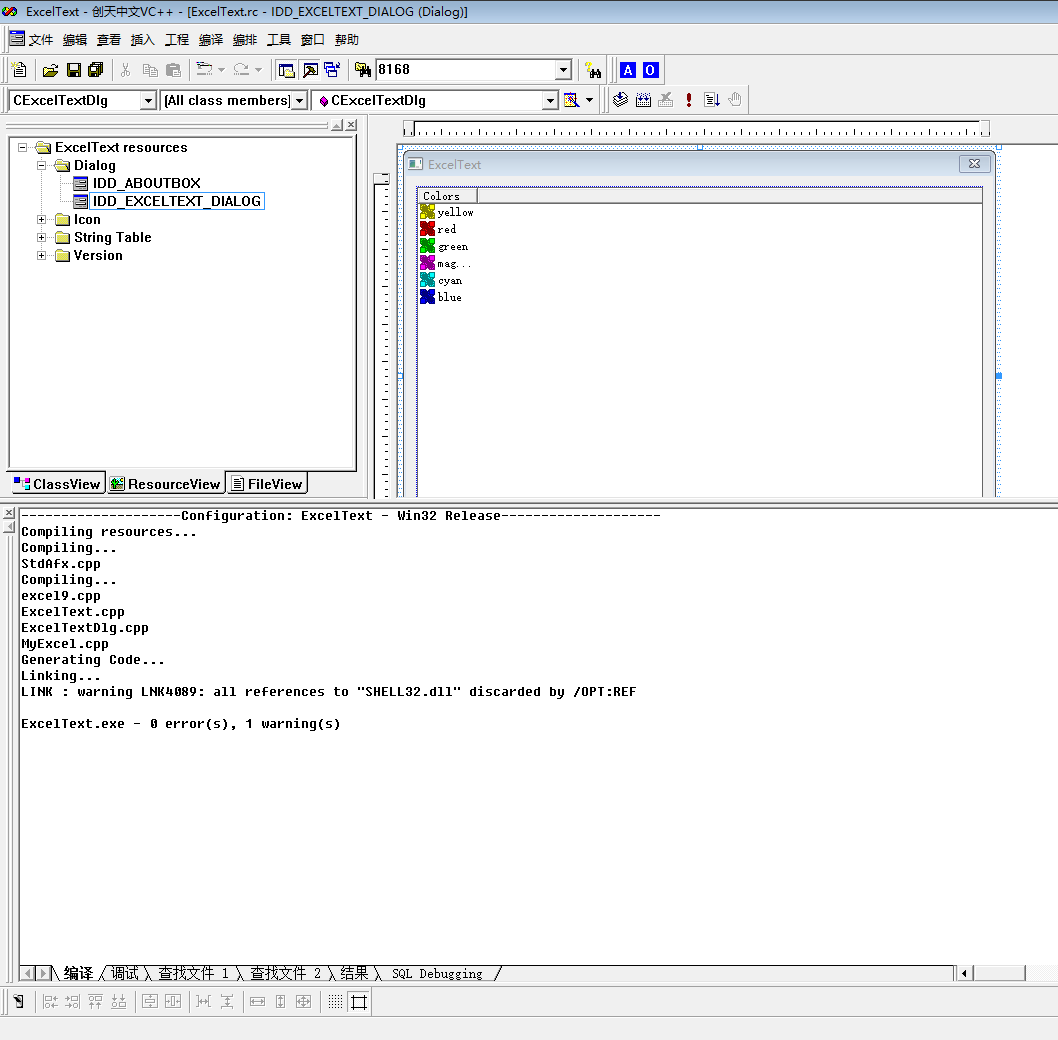Screen dimensions: 1058x1040
Task: Click the Insert Breakpoint hand icon
Action: [735, 100]
